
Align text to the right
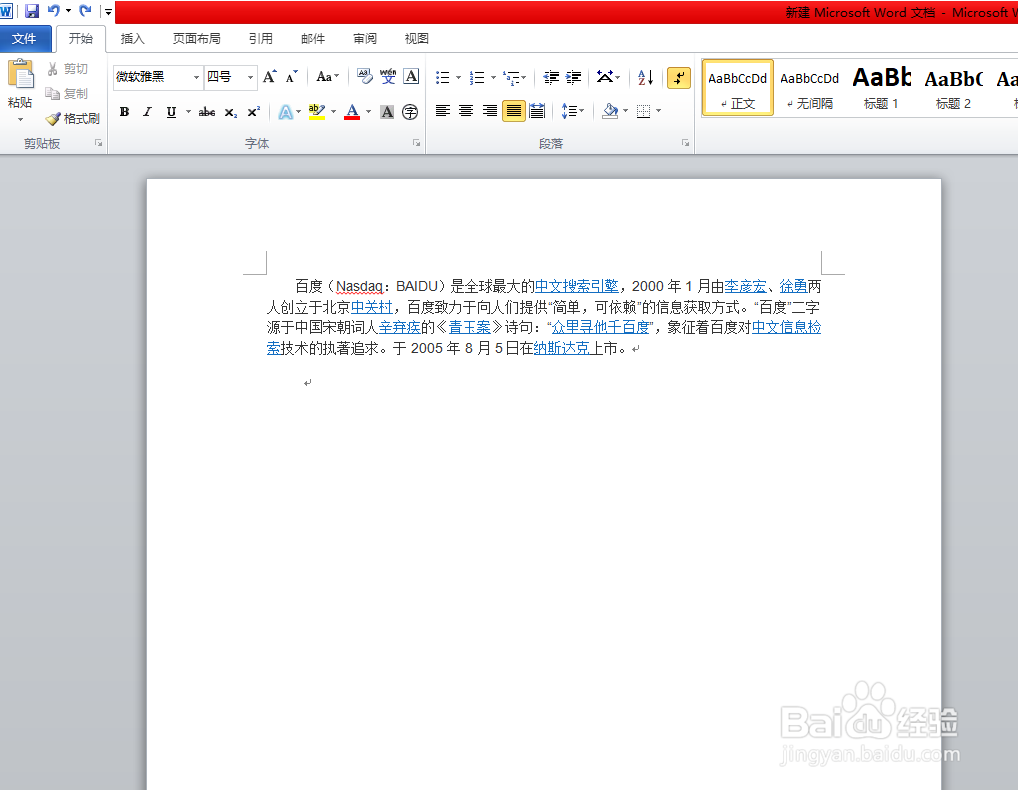coord(490,111)
